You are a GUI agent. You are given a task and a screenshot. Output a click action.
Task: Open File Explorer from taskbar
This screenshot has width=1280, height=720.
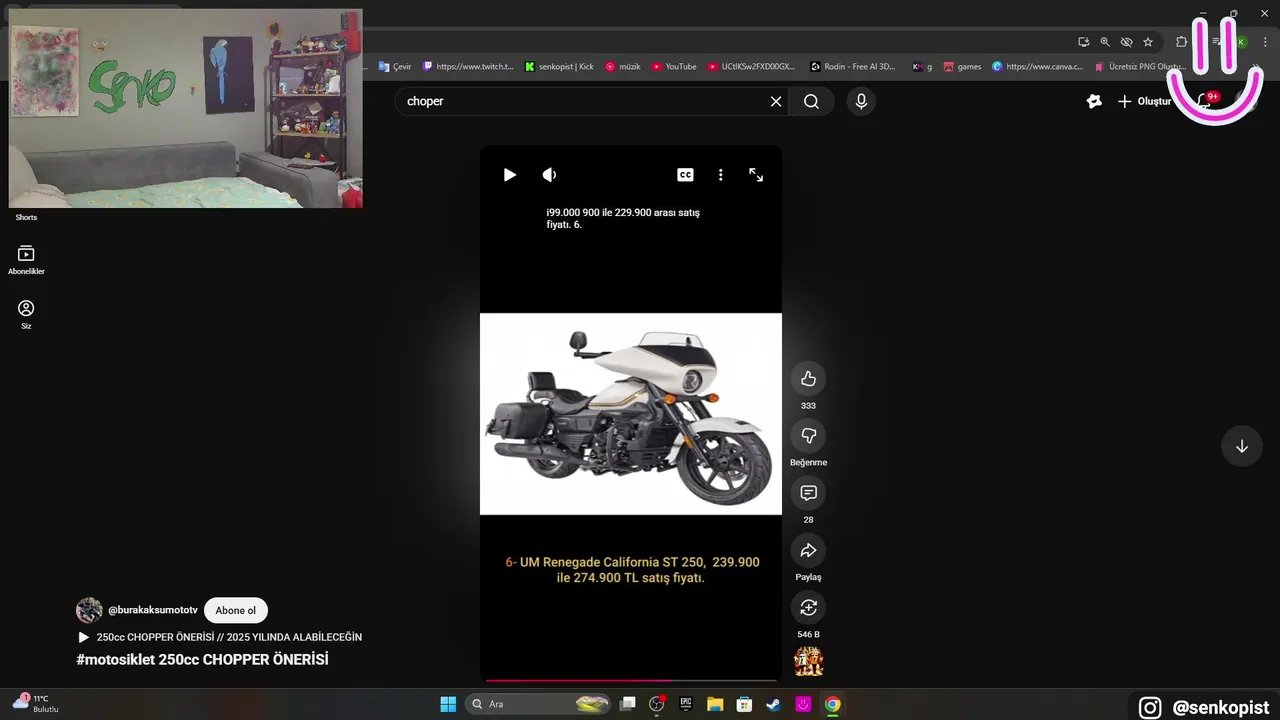(x=715, y=704)
